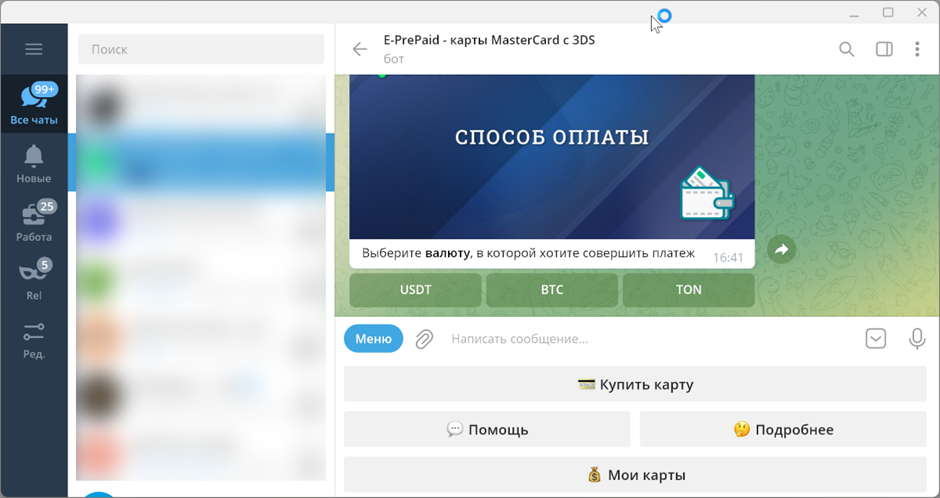Viewport: 940px width, 498px height.
Task: Switch to the 'Работа' folder
Action: 34,221
